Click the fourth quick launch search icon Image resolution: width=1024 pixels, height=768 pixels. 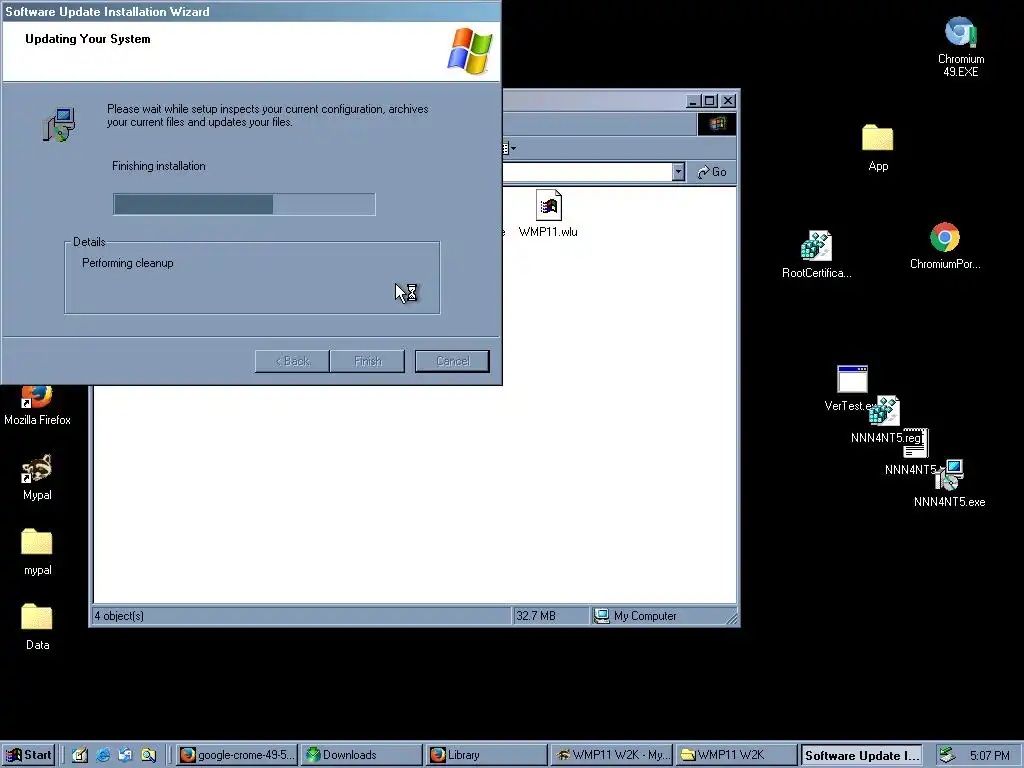(148, 755)
